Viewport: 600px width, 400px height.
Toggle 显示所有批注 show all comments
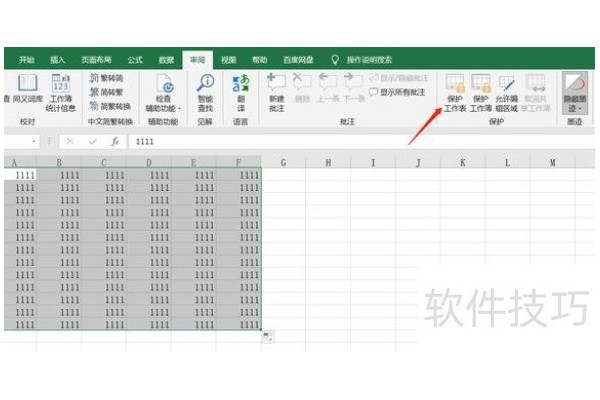pos(397,92)
